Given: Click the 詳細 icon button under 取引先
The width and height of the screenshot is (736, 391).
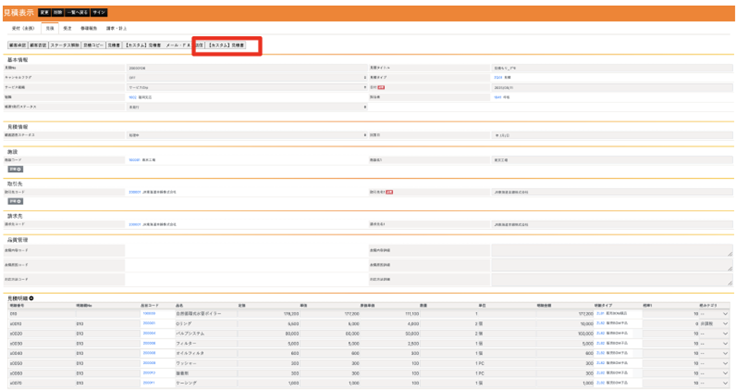Looking at the screenshot, I should [x=15, y=201].
